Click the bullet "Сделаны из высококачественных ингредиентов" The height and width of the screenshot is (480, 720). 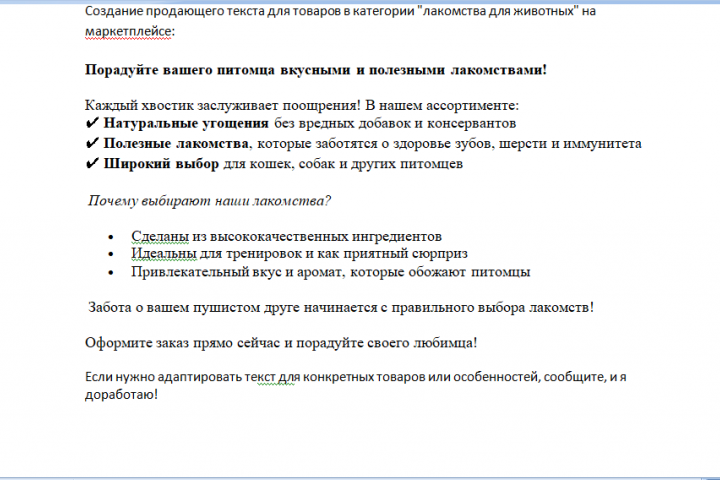pos(287,236)
